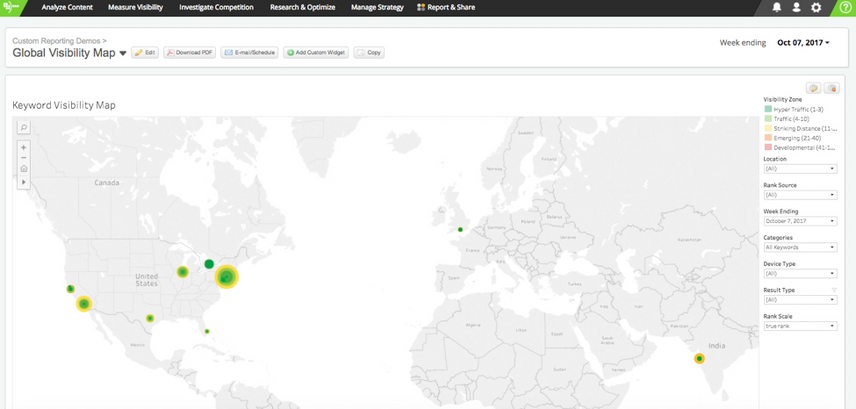Screen dimensions: 856x409
Task: Open the Research & Optimize menu
Action: point(302,8)
